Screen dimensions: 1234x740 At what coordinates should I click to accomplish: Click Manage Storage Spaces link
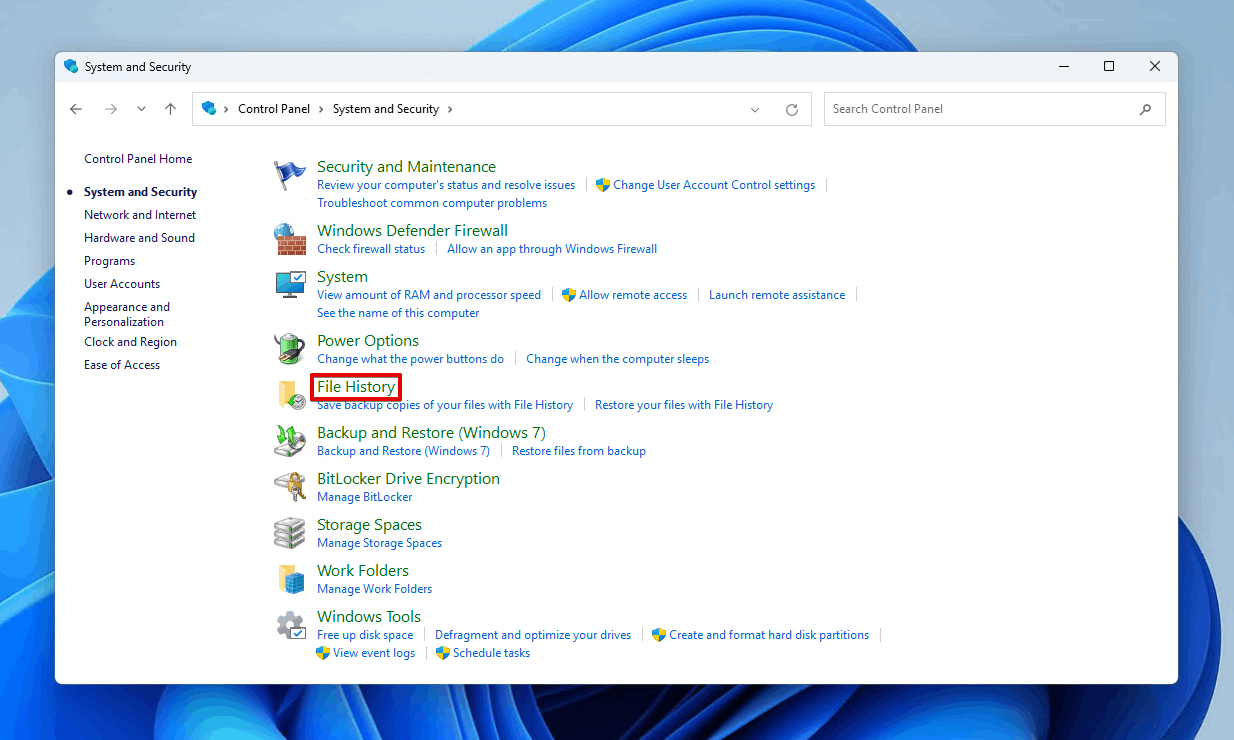(x=379, y=543)
